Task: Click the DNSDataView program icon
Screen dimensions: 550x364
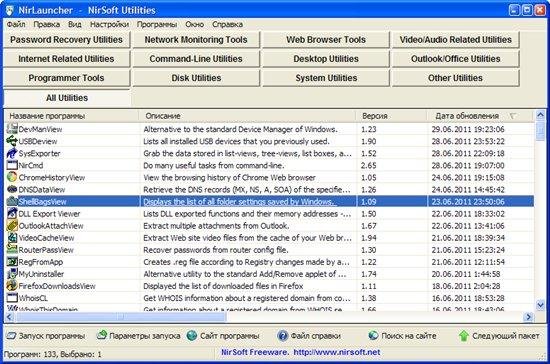Action: [12, 189]
